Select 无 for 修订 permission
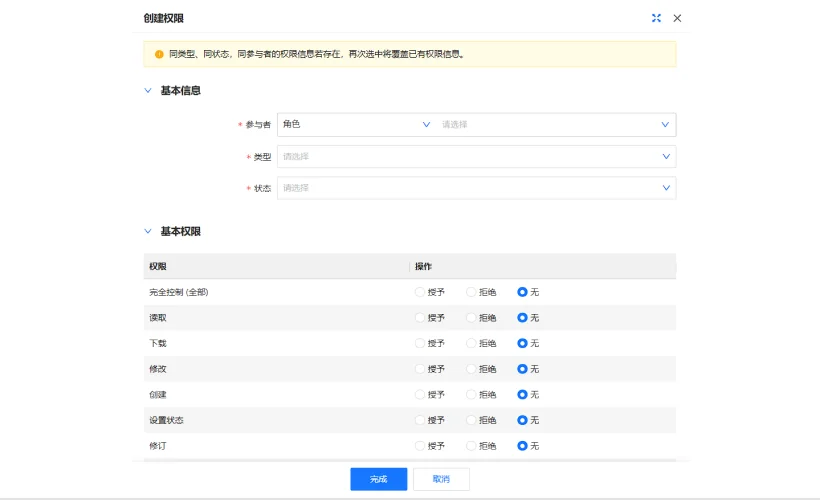This screenshot has width=820, height=500. 522,446
